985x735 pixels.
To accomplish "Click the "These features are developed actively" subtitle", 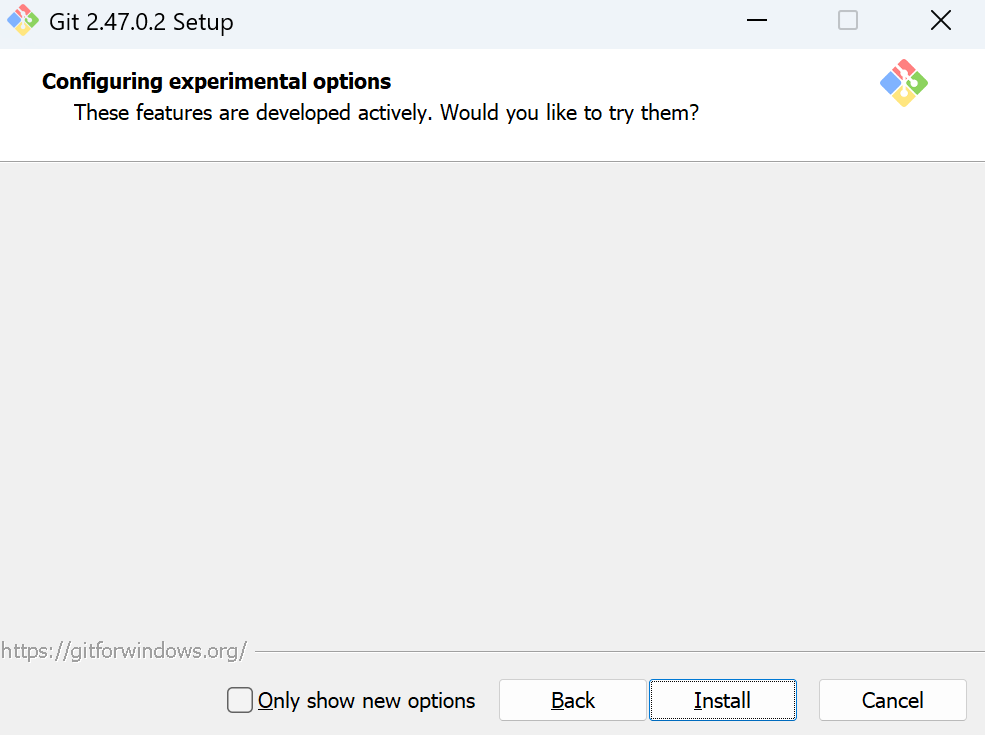I will (x=253, y=113).
